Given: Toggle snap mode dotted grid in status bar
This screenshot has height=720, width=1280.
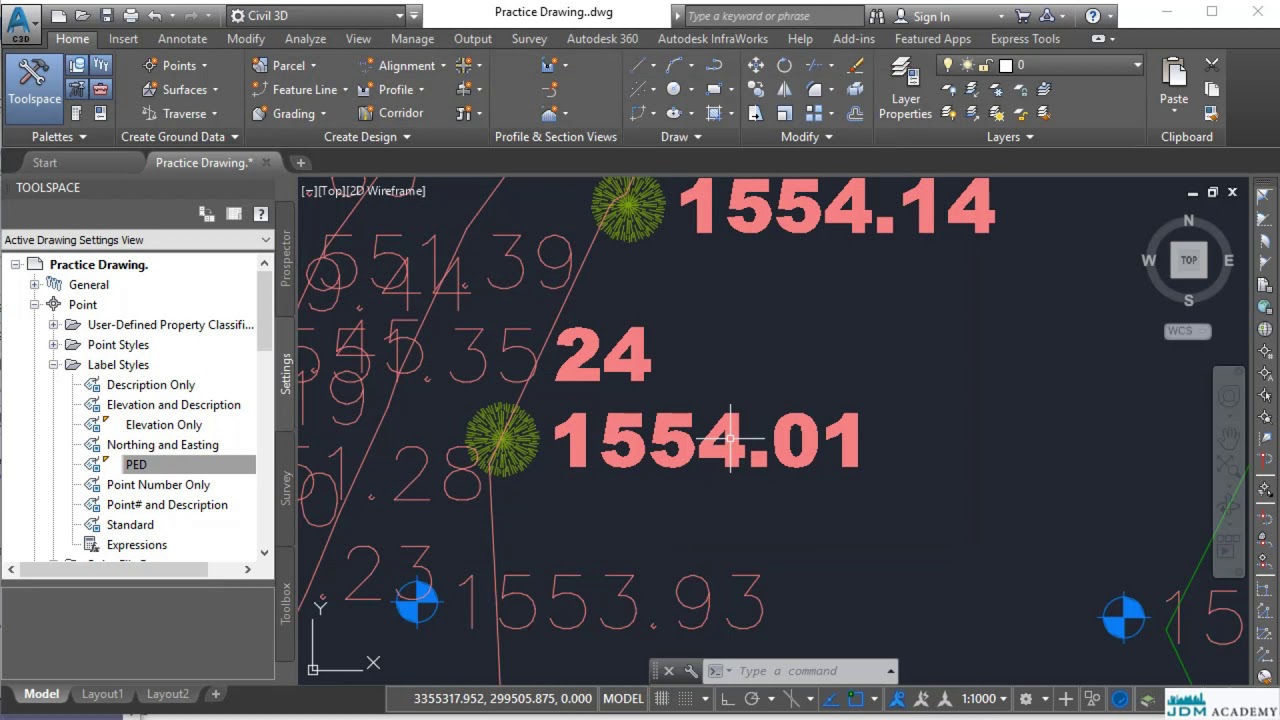Looking at the screenshot, I should coord(687,699).
